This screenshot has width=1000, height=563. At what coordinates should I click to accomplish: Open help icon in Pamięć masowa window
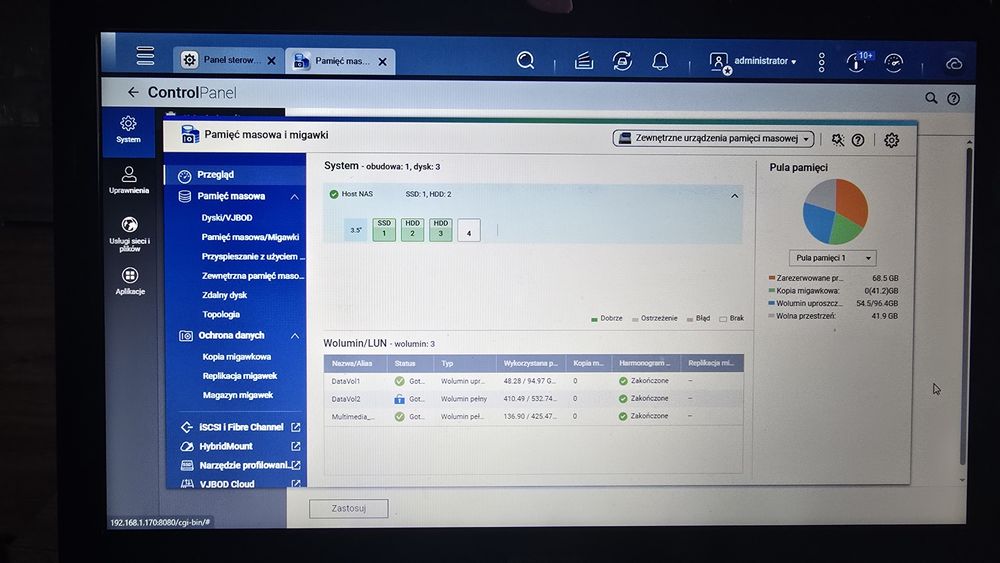(858, 140)
